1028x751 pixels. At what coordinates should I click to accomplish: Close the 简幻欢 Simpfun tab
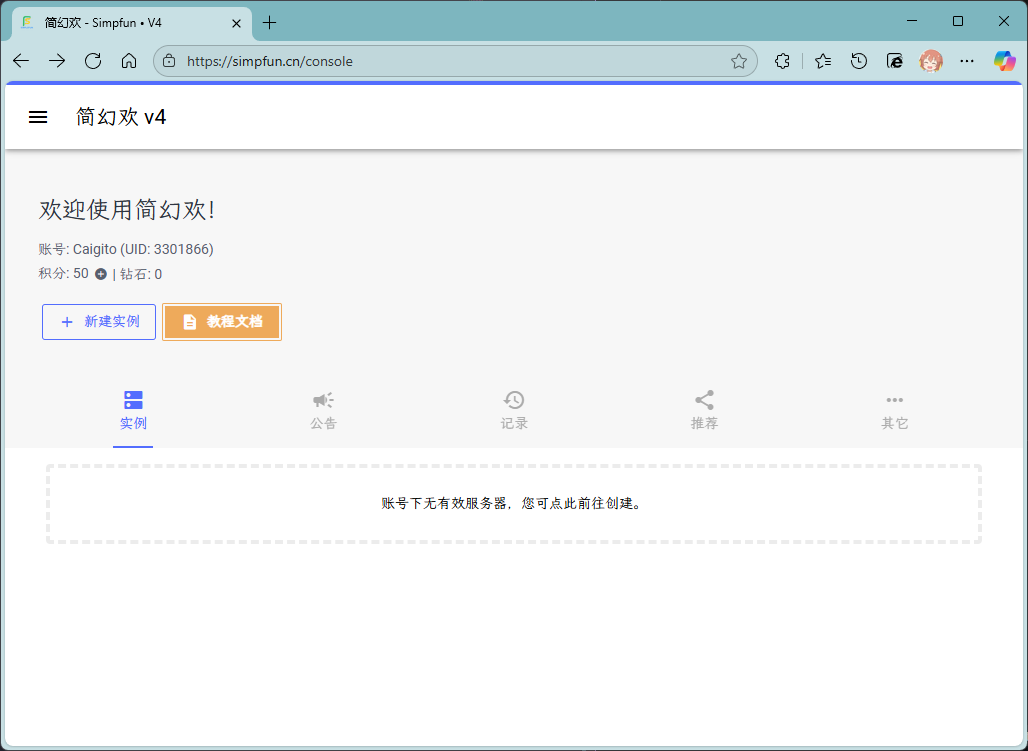[237, 23]
